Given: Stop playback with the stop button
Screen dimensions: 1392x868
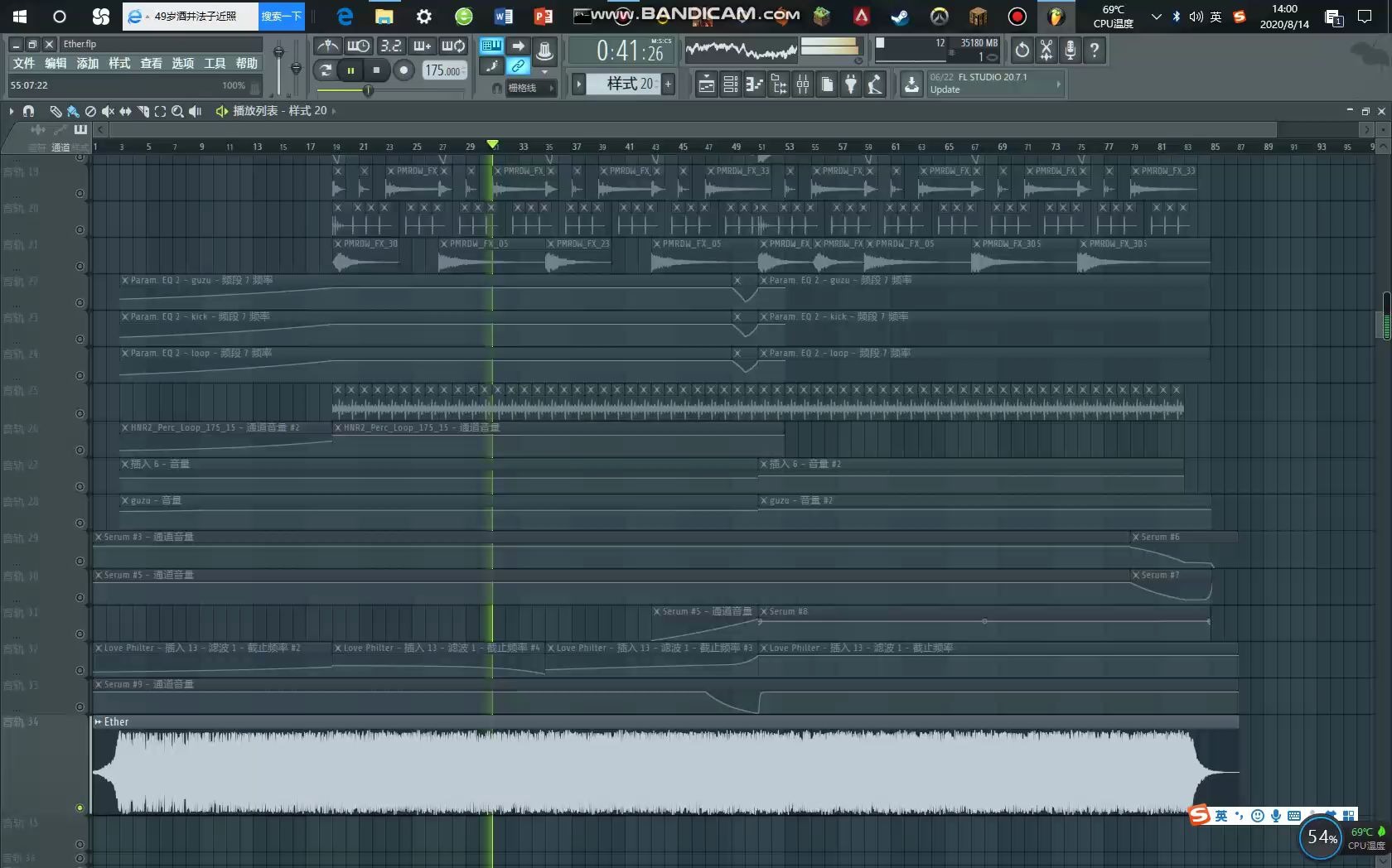Looking at the screenshot, I should click(376, 70).
